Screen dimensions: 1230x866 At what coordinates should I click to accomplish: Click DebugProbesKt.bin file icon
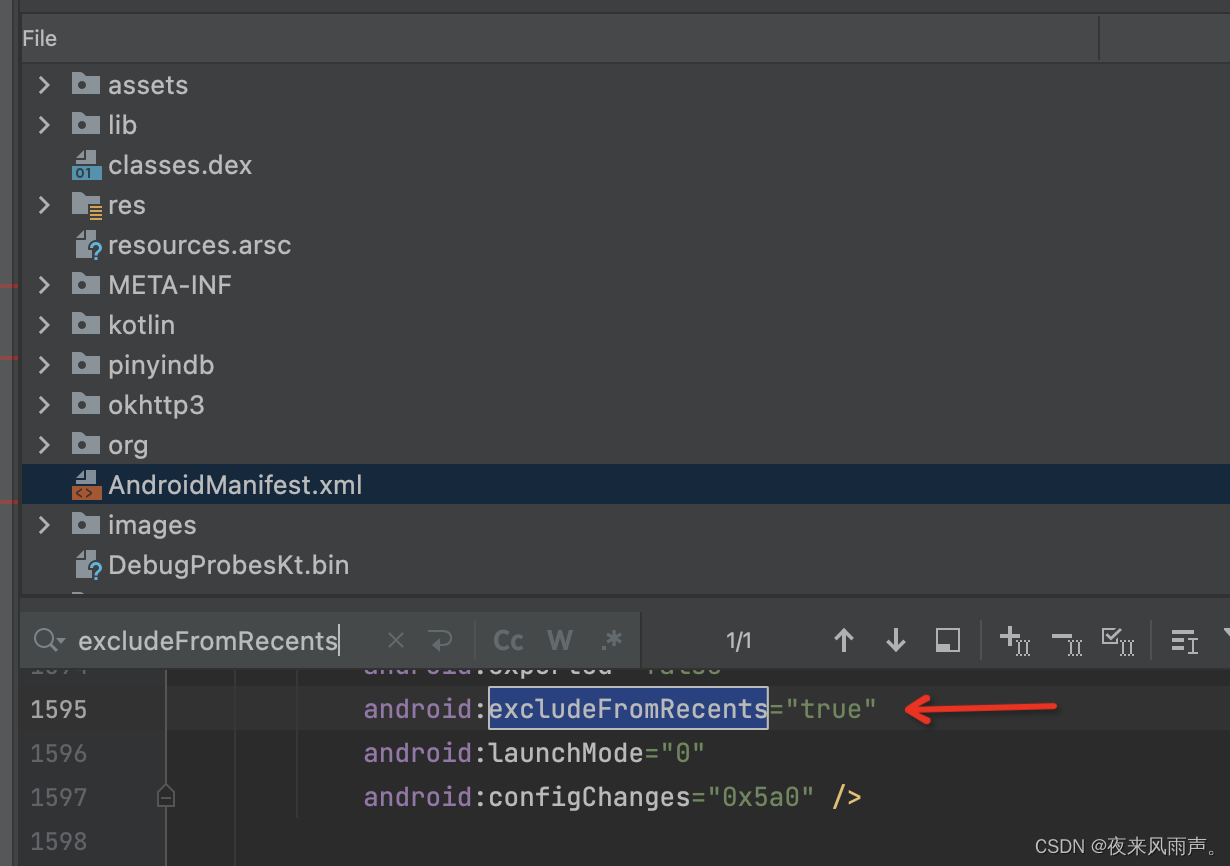[88, 565]
